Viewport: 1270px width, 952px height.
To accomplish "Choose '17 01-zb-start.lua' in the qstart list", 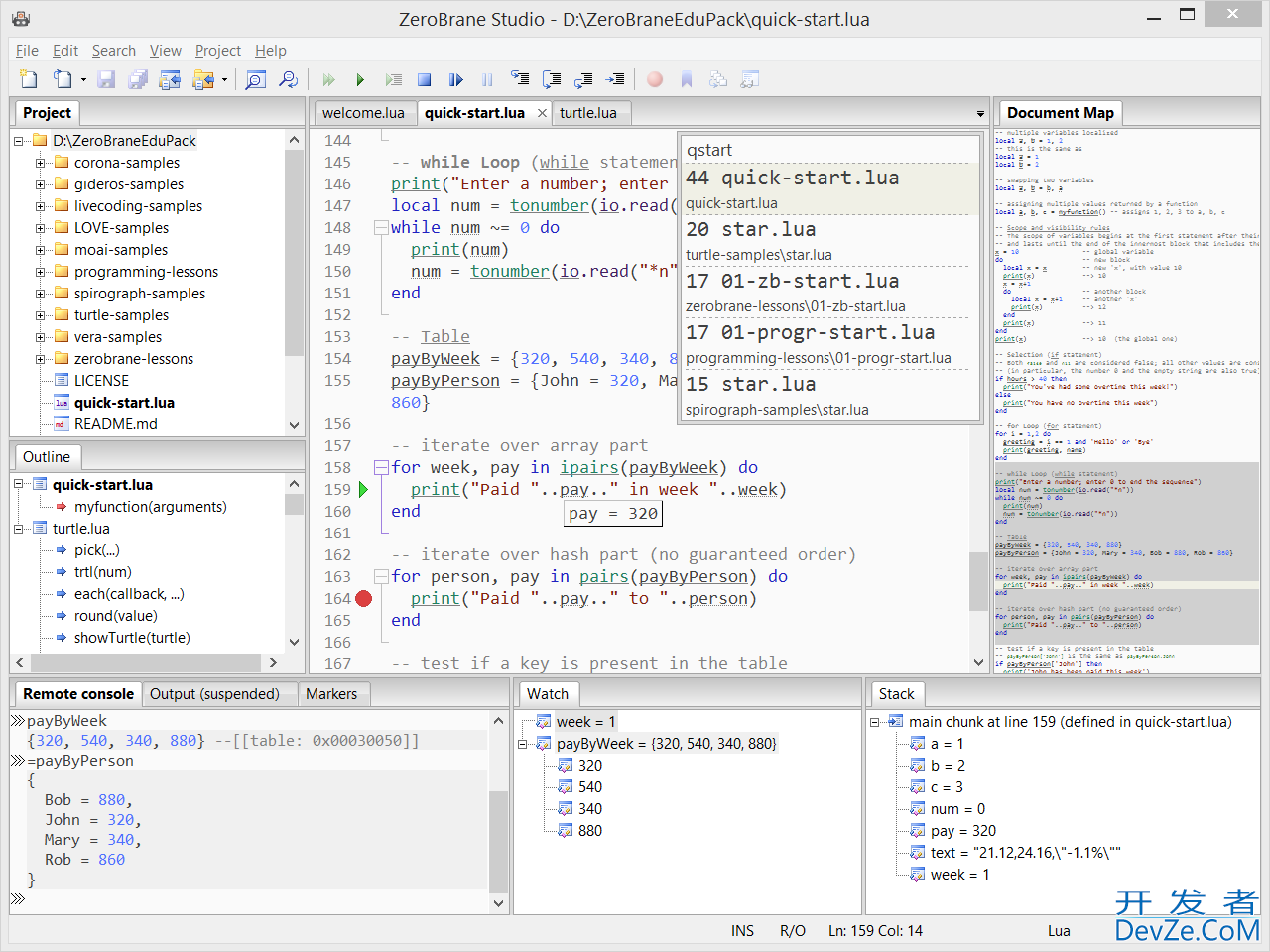I will click(827, 293).
